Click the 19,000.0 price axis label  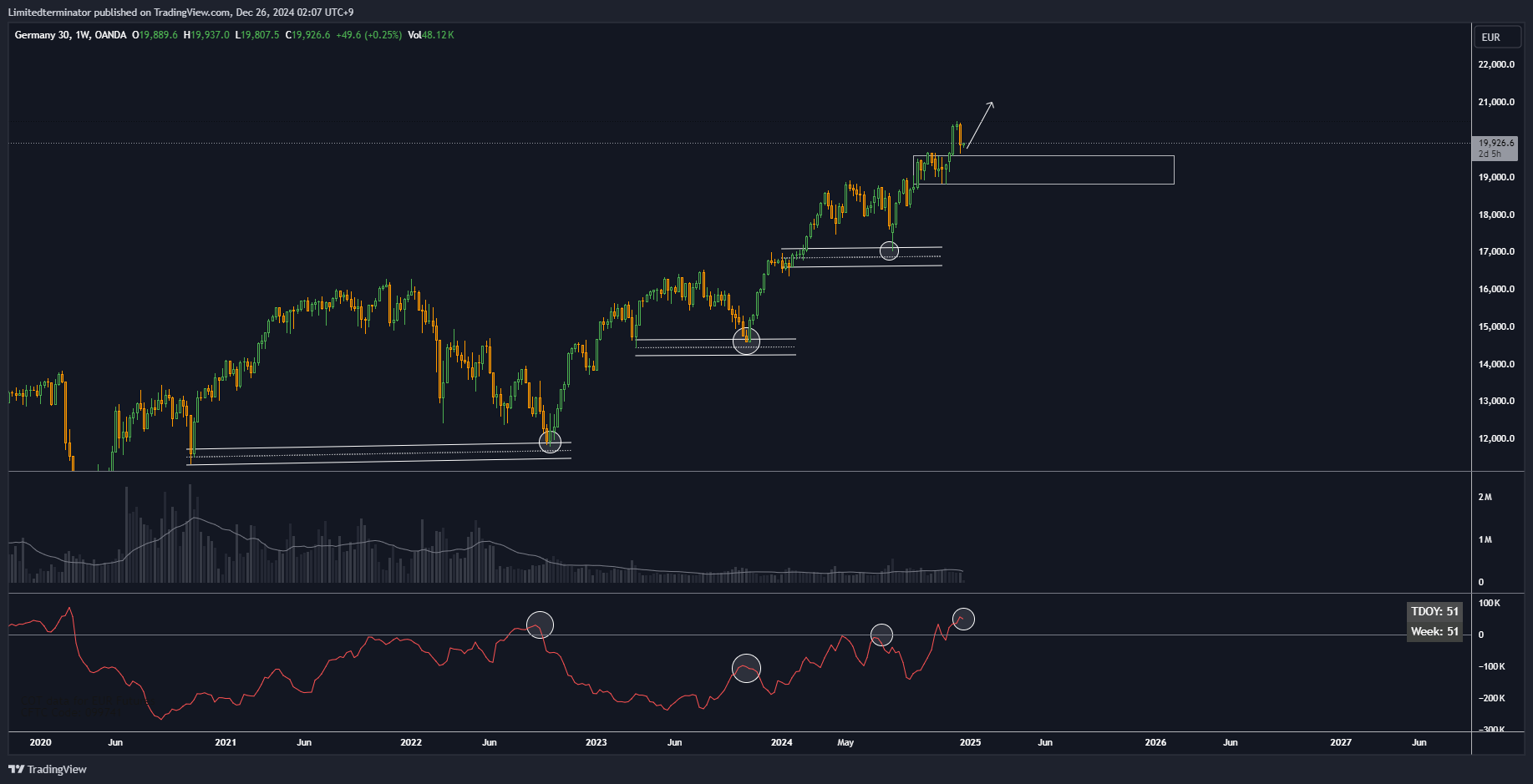pos(1496,177)
